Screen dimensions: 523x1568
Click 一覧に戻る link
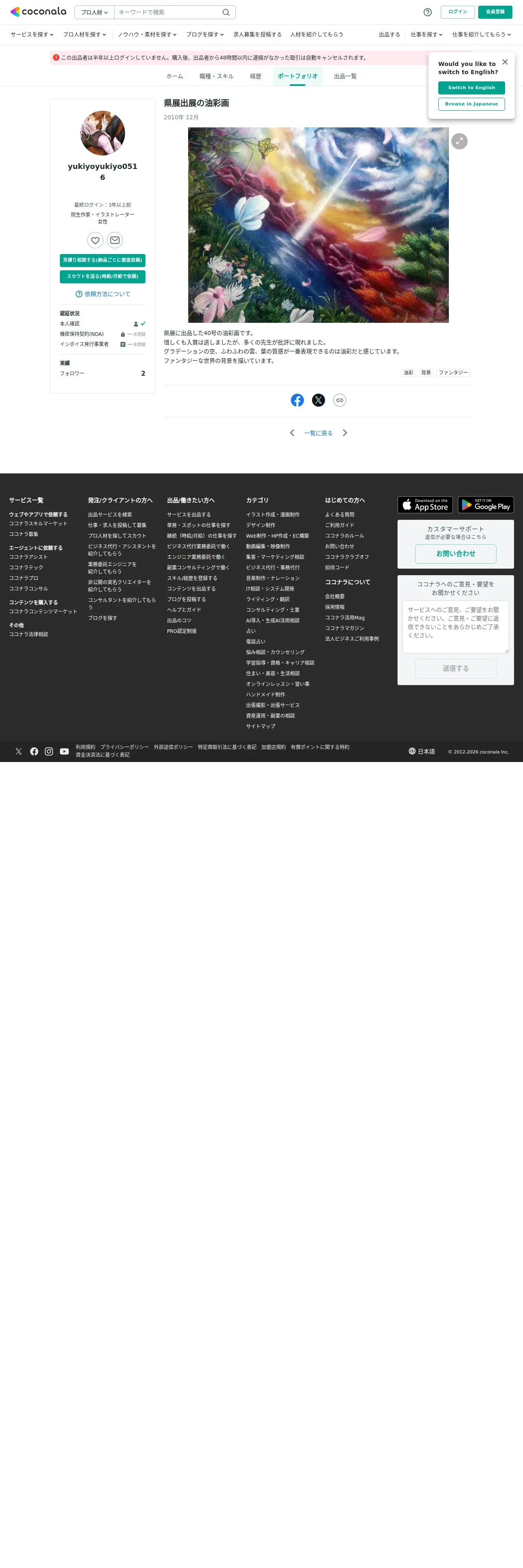coord(319,434)
